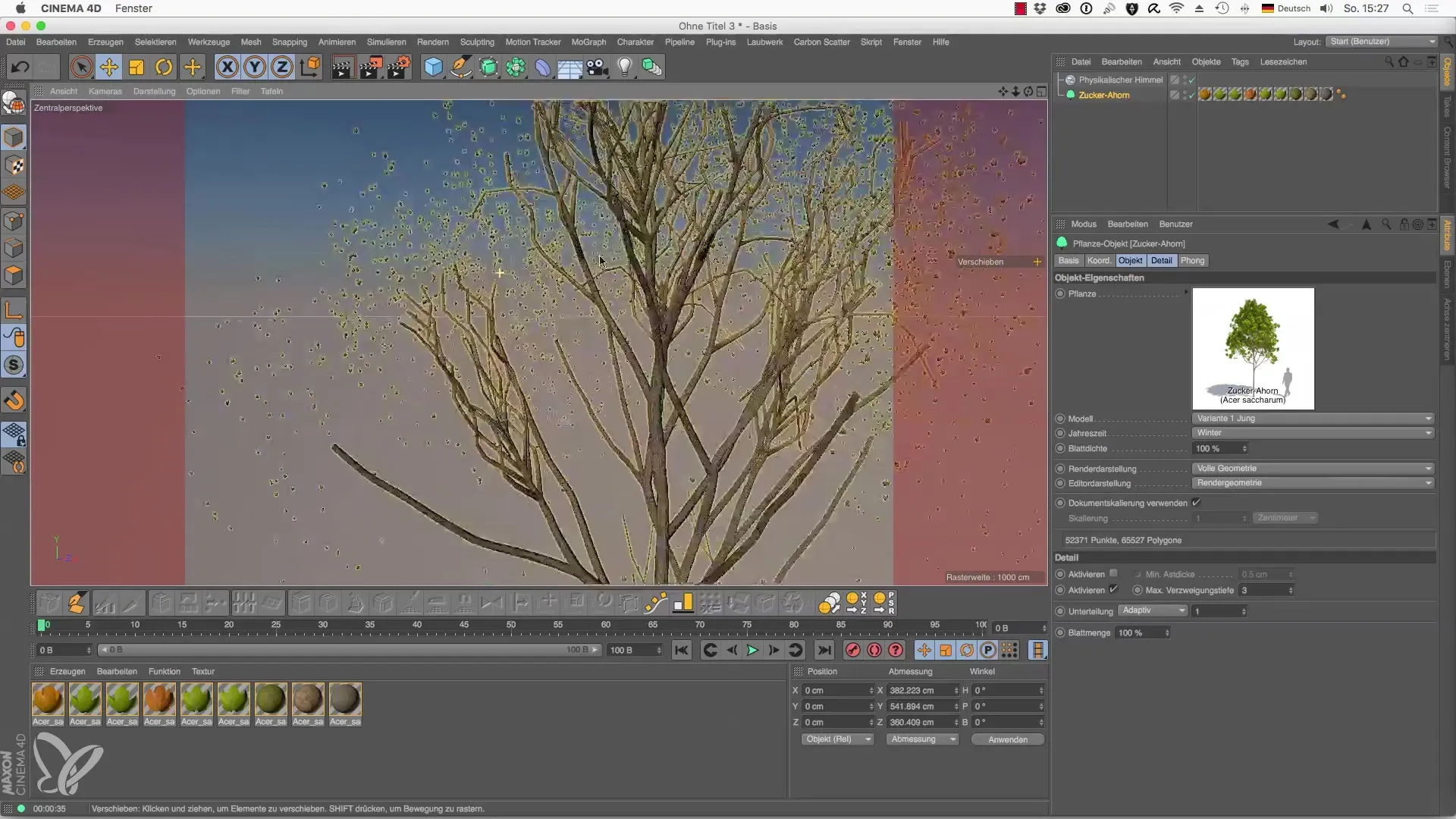Switch to the Phong tab
This screenshot has height=819, width=1456.
point(1192,260)
